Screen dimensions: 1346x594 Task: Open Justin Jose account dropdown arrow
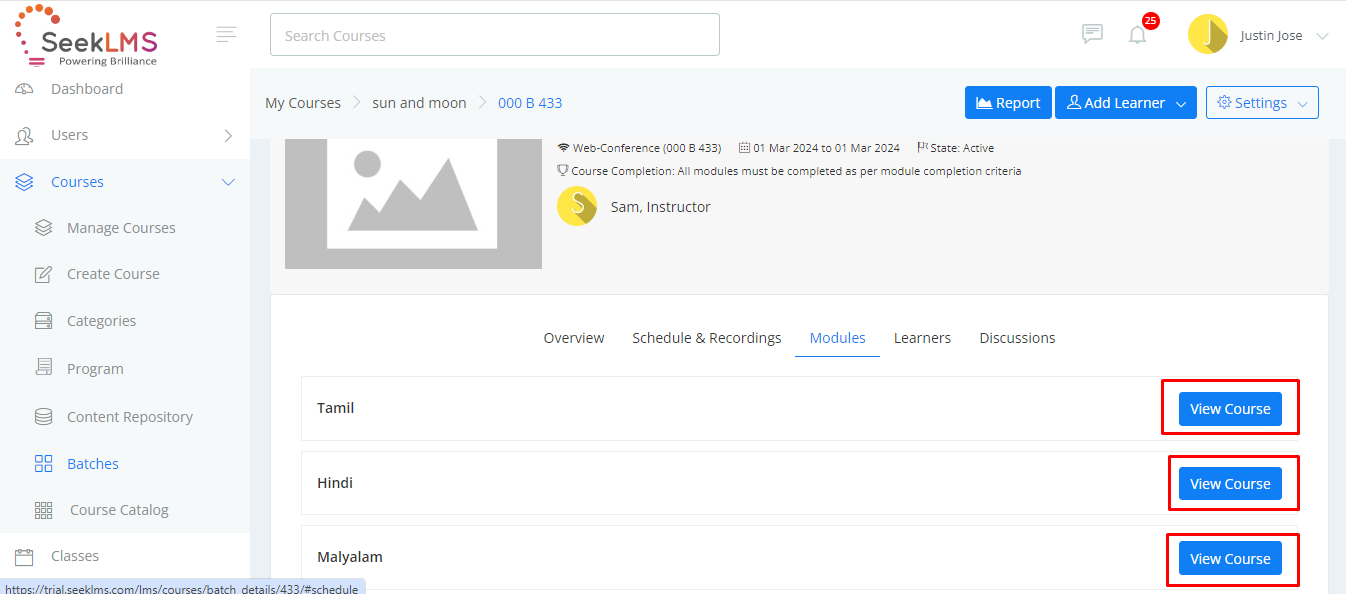point(1322,36)
